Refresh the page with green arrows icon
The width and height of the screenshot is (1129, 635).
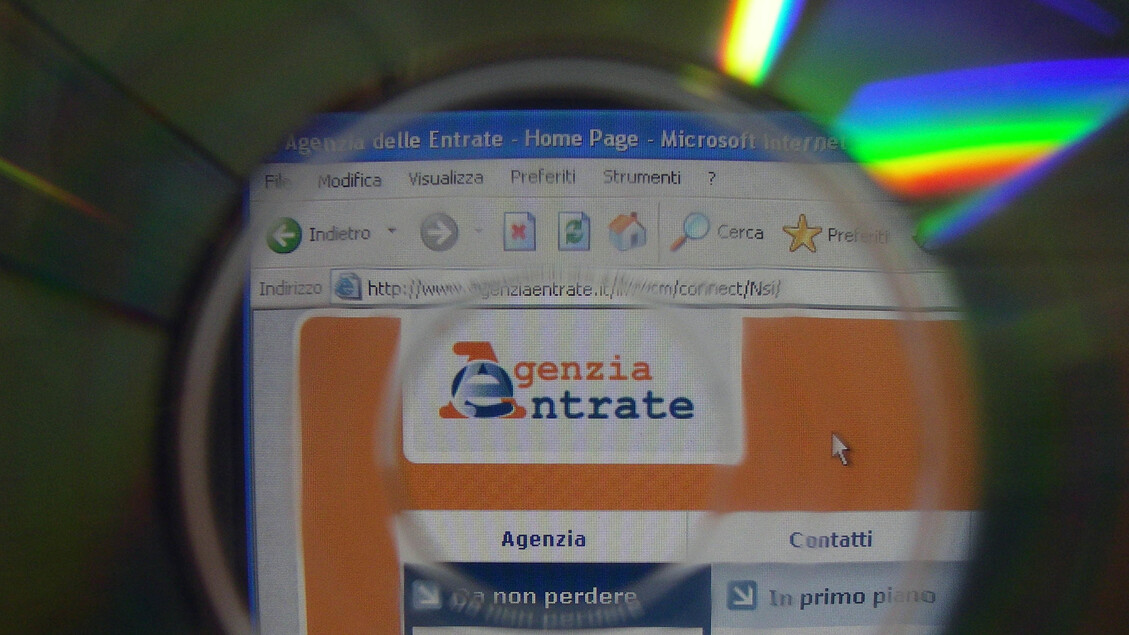[573, 233]
